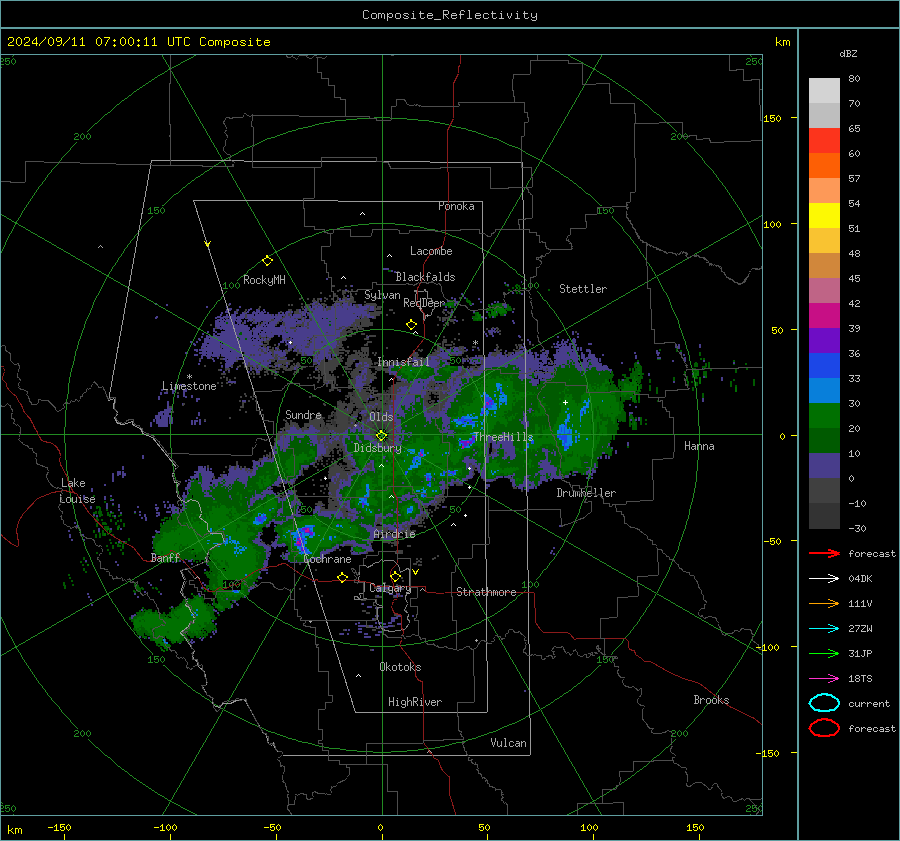Click the HighRiver label

coord(414,702)
